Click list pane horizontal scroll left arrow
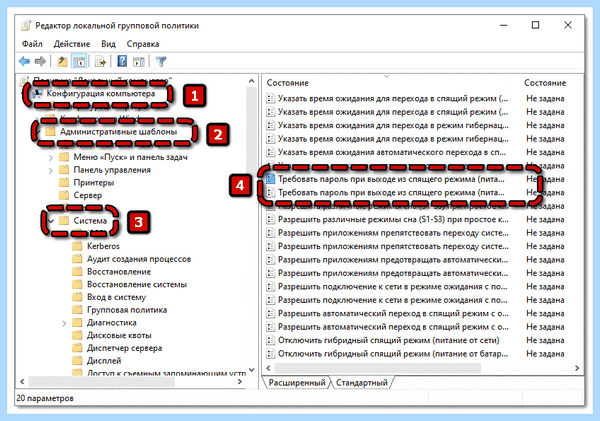600x421 pixels. pos(268,368)
